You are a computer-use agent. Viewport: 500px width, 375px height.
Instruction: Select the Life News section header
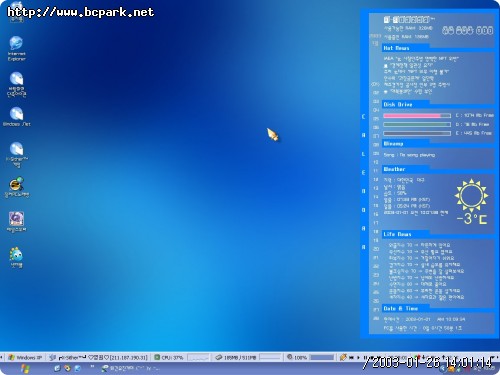click(x=397, y=234)
